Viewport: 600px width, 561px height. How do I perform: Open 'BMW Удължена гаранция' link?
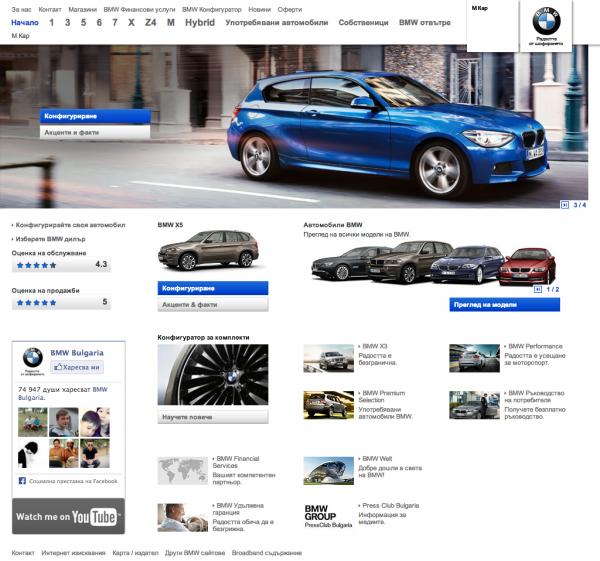pyautogui.click(x=238, y=509)
